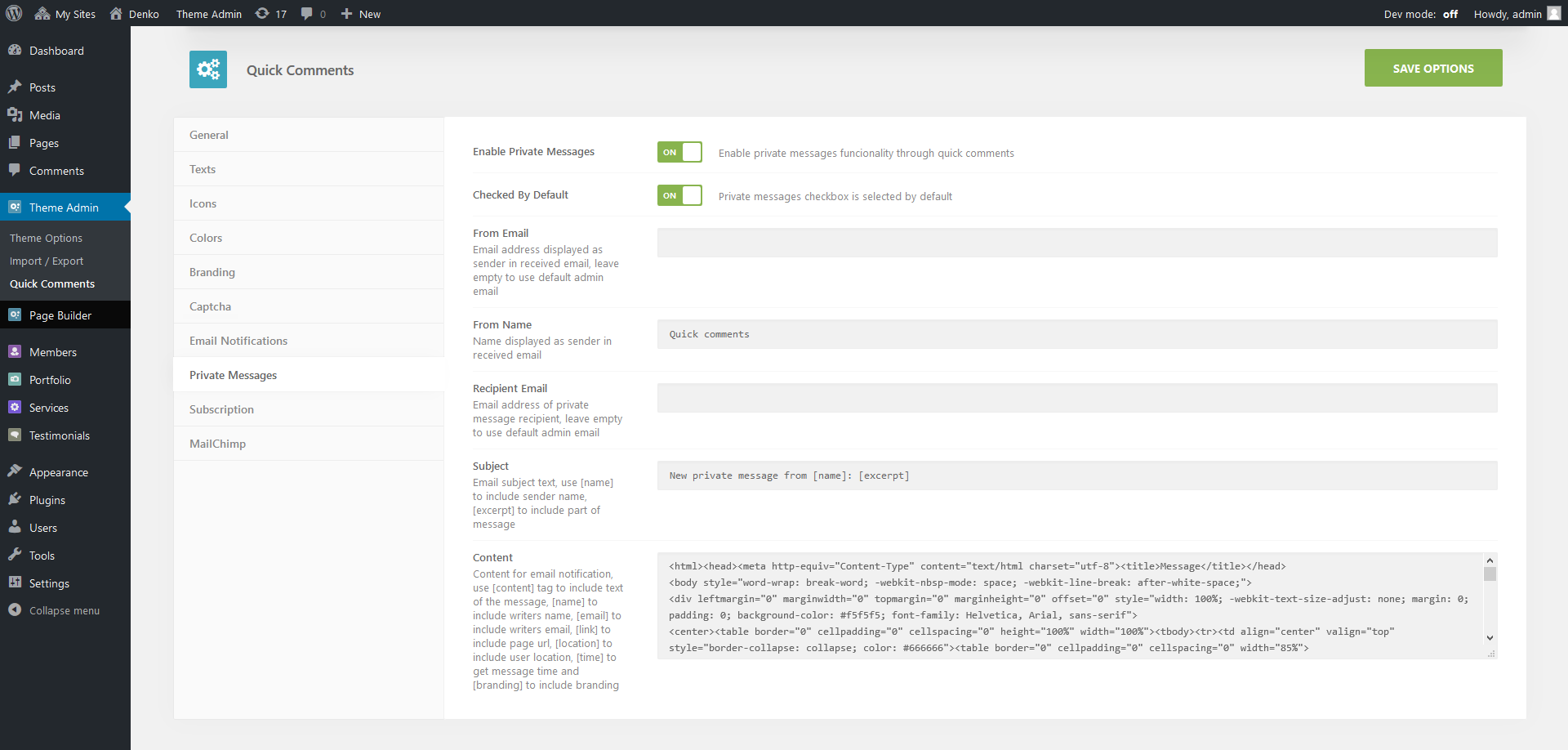
Task: Click the Theme Admin gear icon
Action: pos(15,207)
